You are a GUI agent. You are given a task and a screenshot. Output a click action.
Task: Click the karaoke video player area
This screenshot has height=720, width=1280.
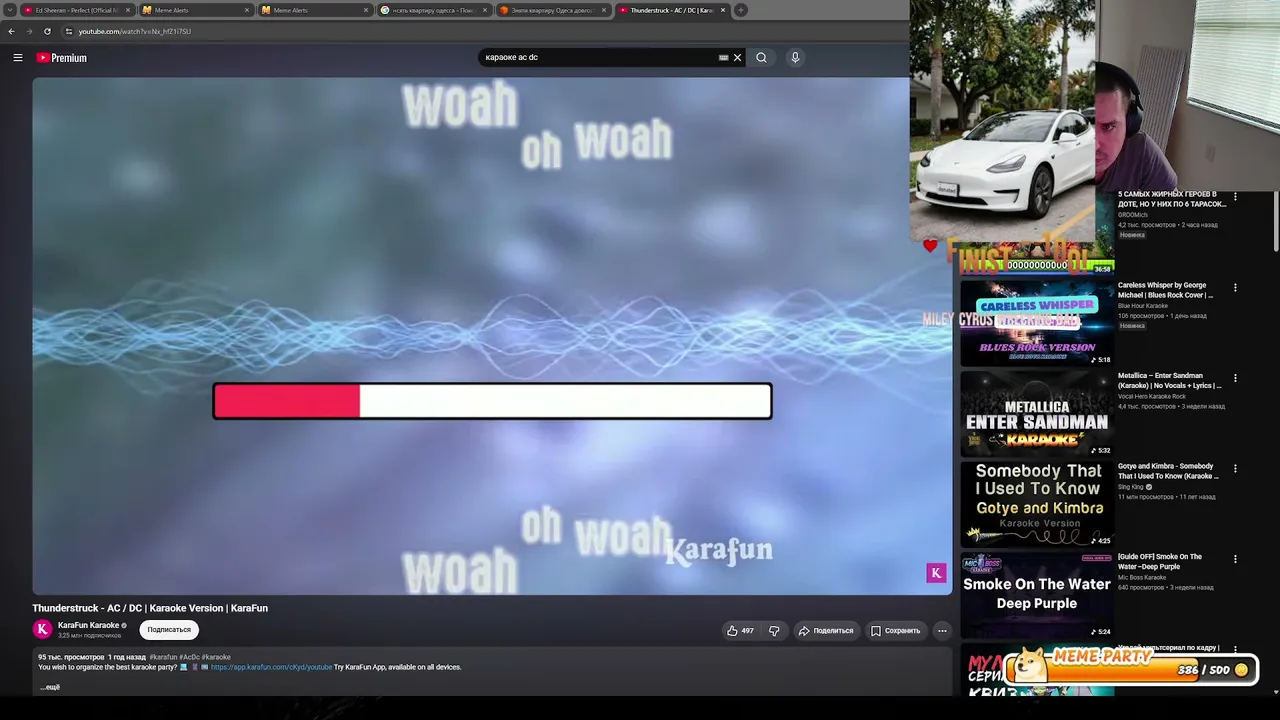(492, 336)
